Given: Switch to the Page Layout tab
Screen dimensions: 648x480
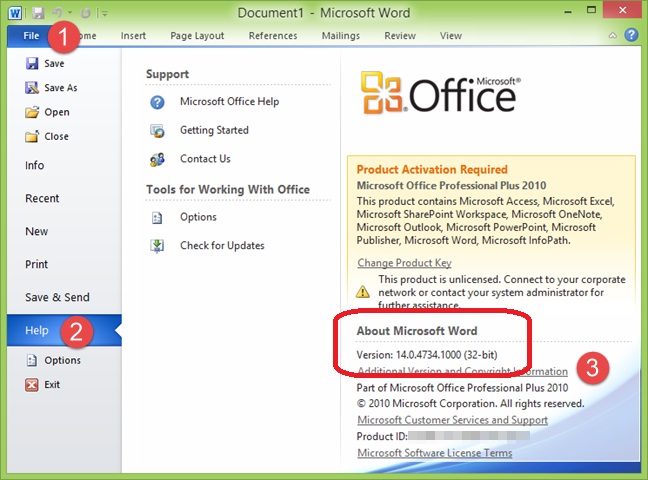Looking at the screenshot, I should tap(197, 36).
